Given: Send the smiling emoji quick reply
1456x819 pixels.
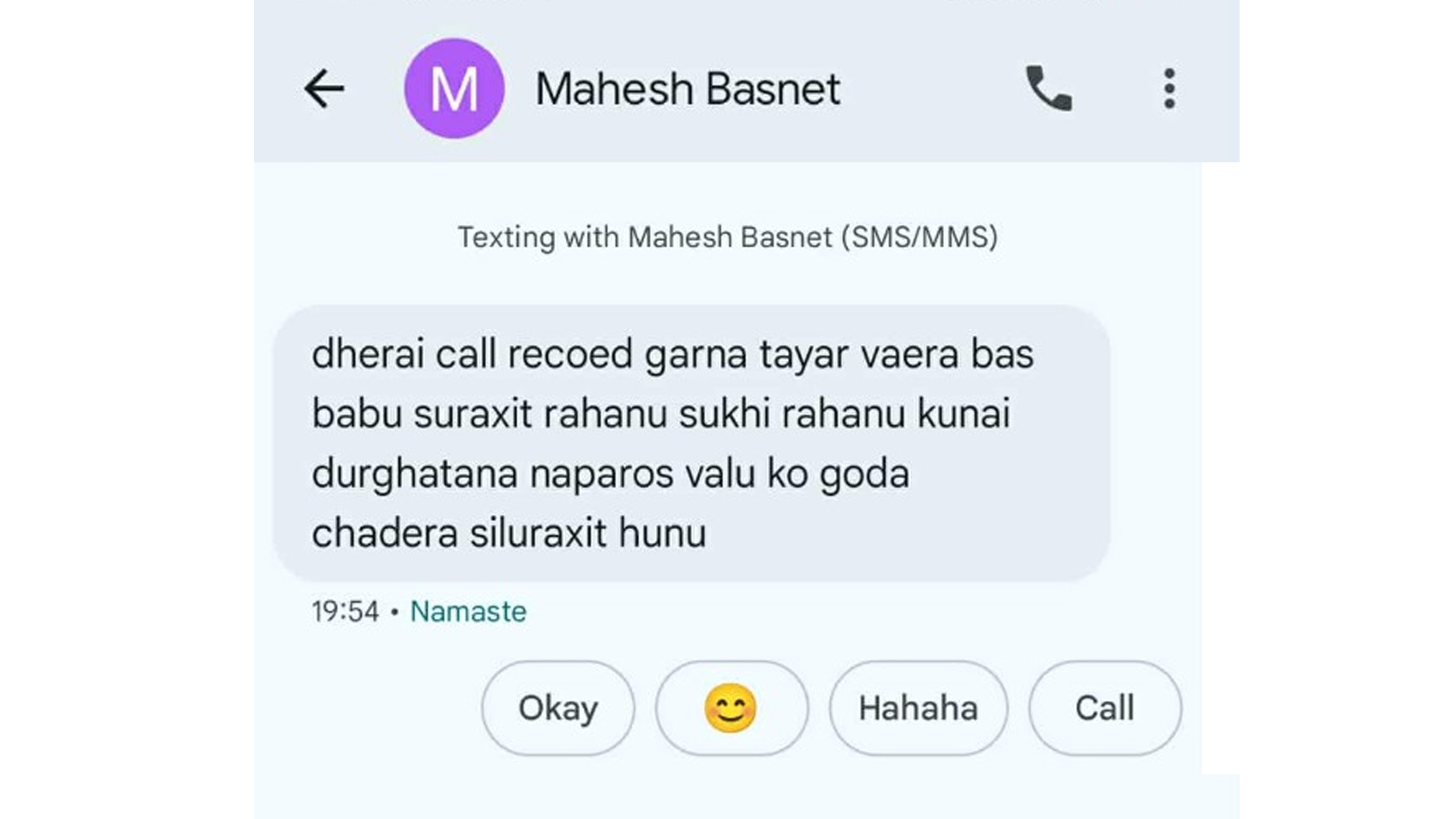Looking at the screenshot, I should point(732,708).
